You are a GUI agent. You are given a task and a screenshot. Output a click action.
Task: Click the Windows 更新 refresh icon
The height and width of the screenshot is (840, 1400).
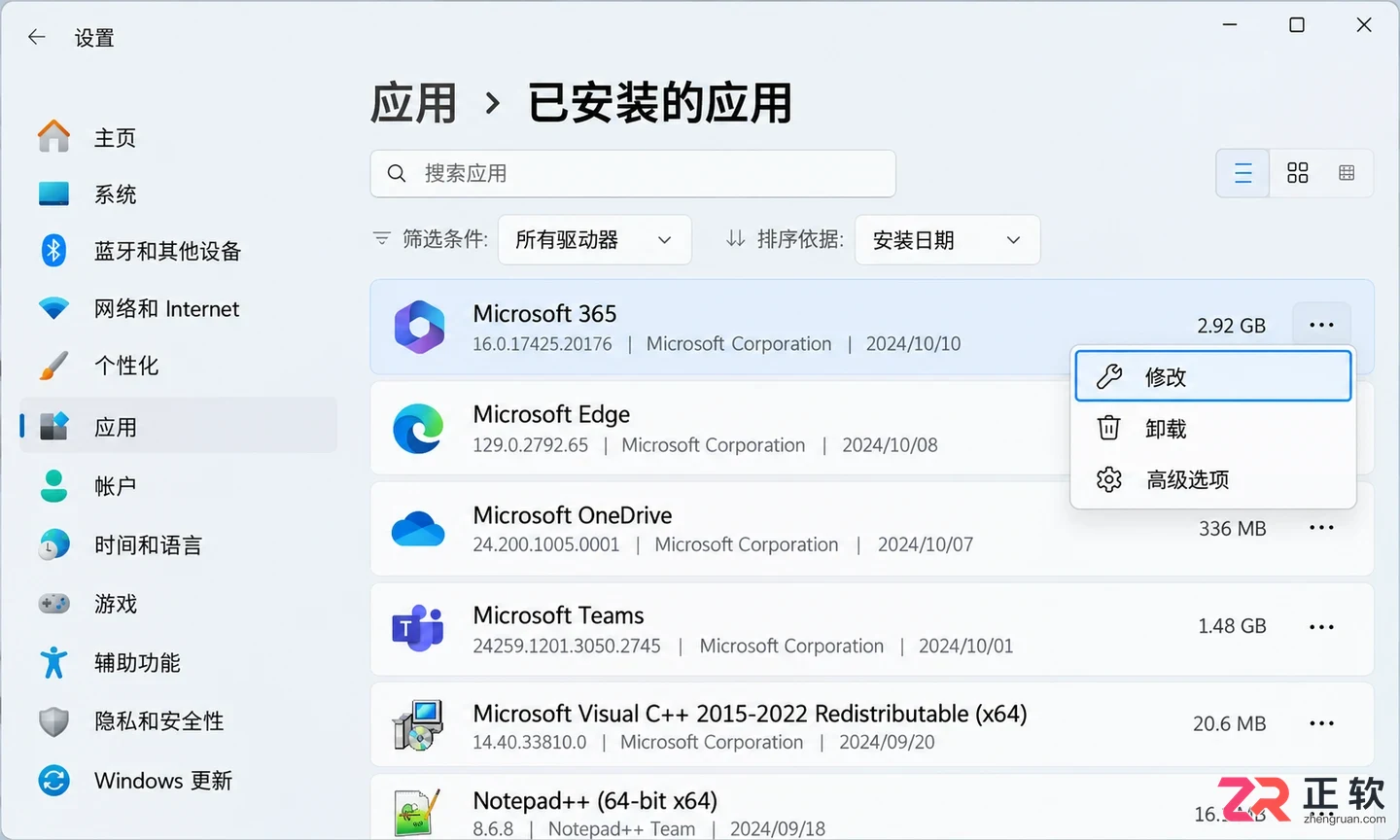(x=53, y=780)
